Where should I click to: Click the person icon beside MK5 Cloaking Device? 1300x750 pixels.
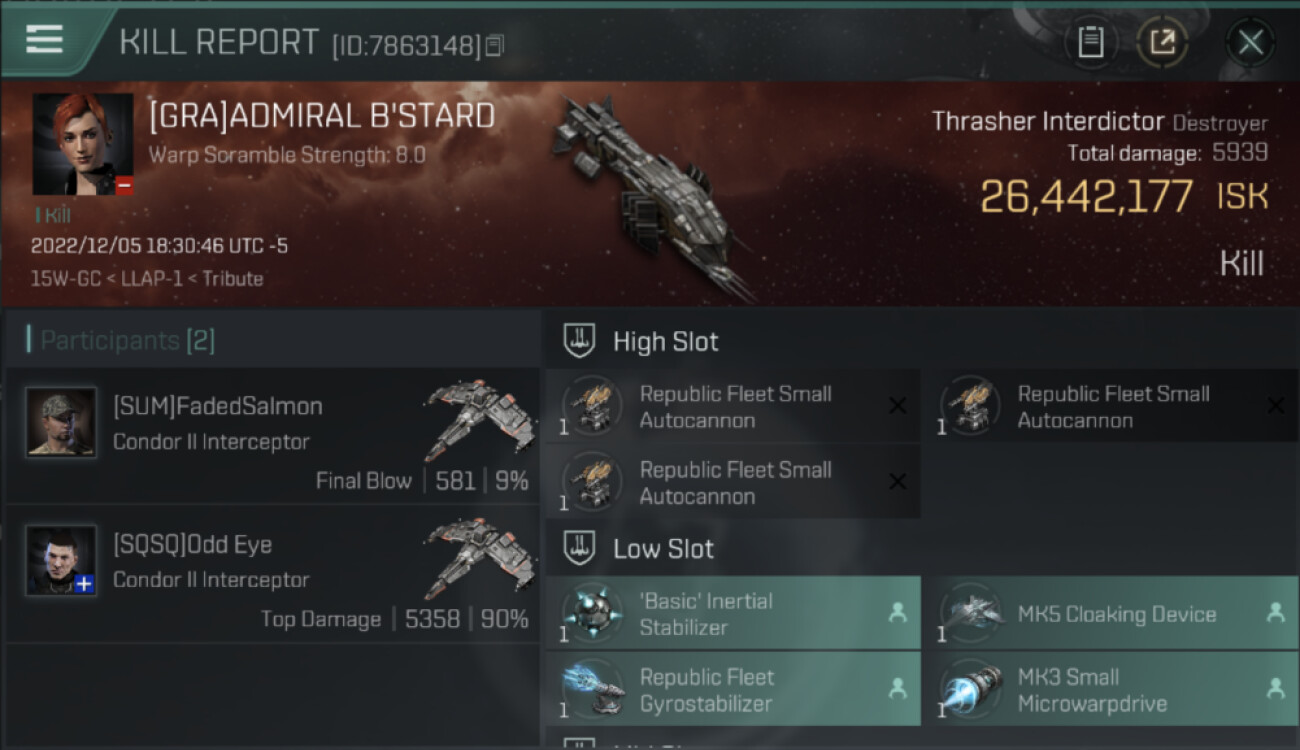point(1275,612)
